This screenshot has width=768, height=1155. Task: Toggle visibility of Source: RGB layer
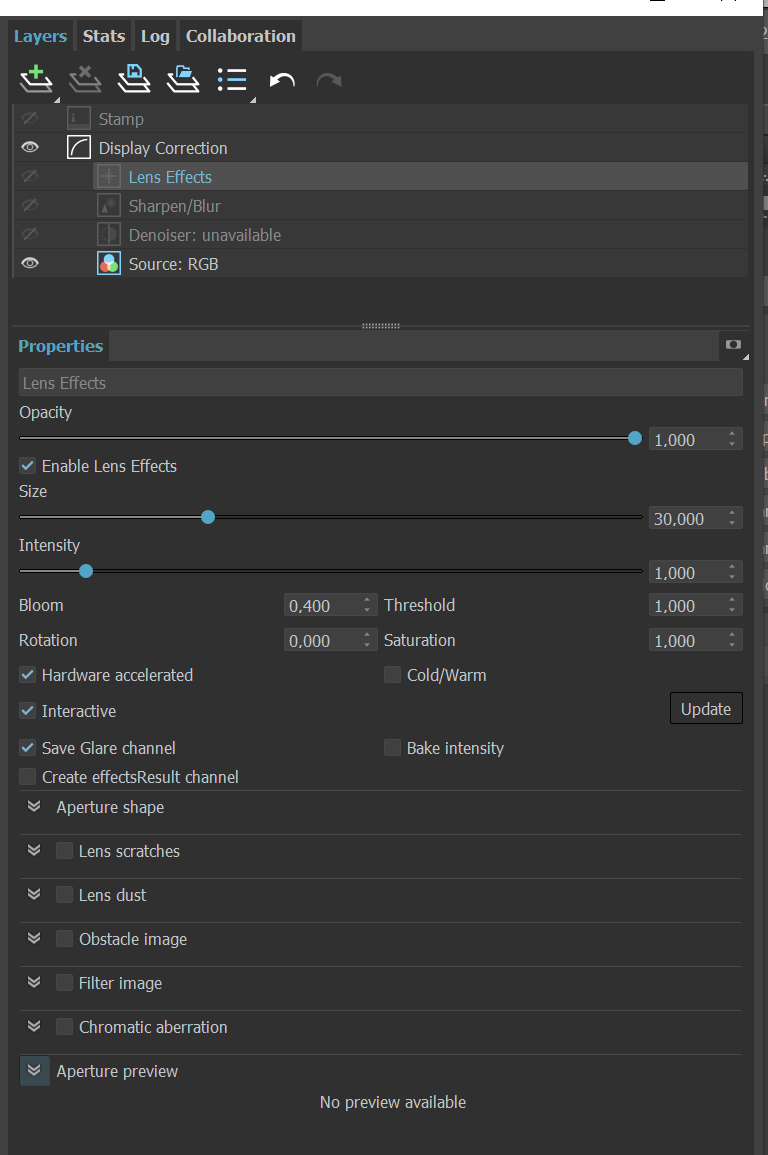click(x=29, y=263)
